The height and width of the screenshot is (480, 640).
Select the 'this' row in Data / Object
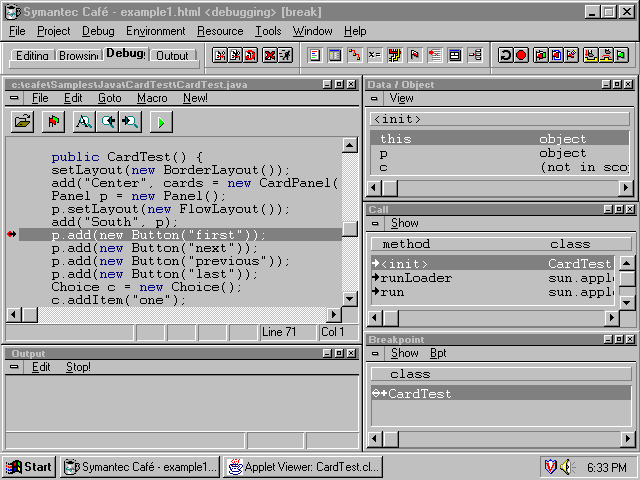click(500, 139)
